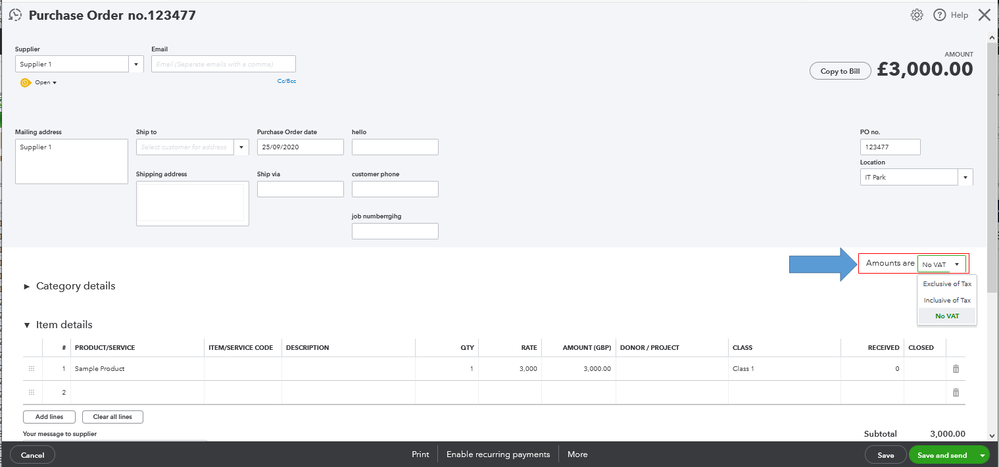Screen dimensions: 999x467
Task: Select Exclusive of Tax option
Action: [947, 284]
